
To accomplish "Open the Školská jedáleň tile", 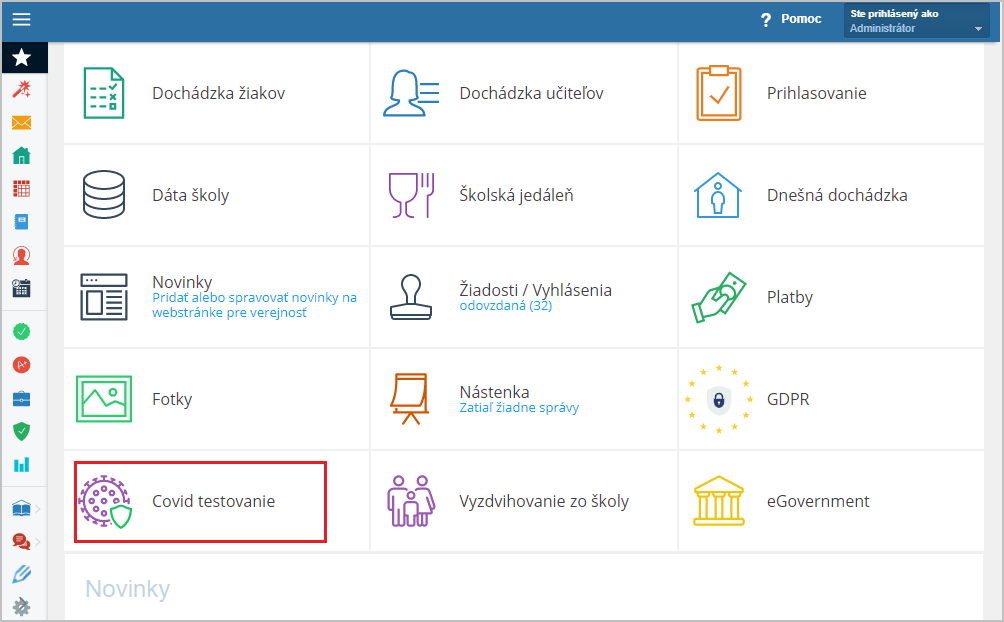I will (x=516, y=195).
